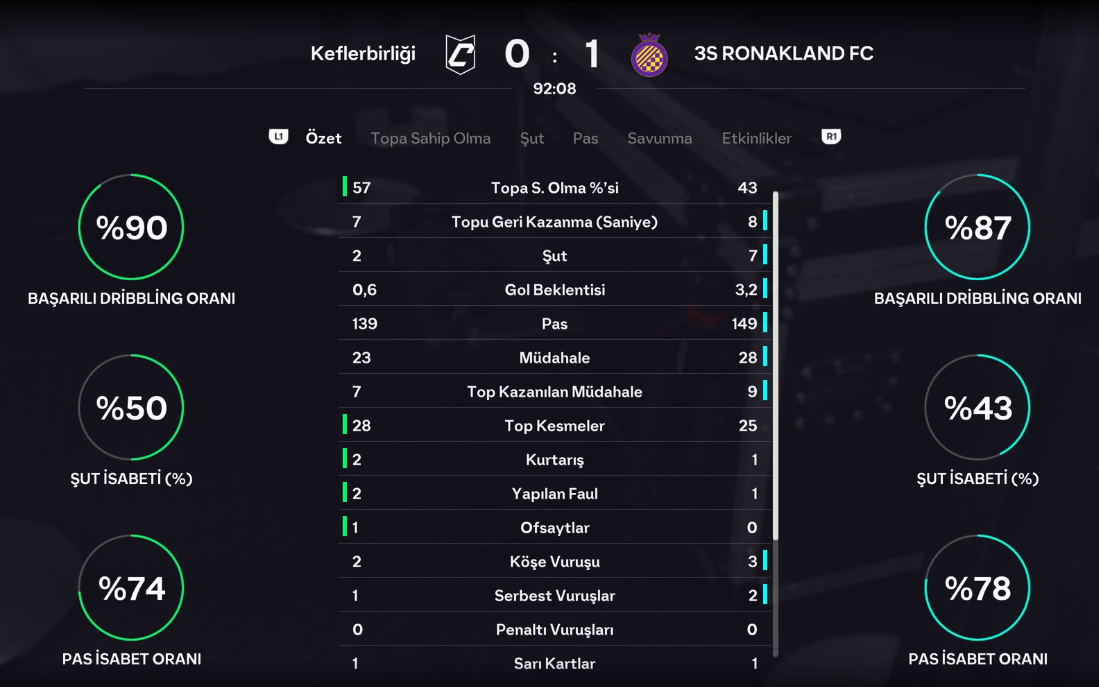Click the left %90 dribbling success ring

[131, 228]
